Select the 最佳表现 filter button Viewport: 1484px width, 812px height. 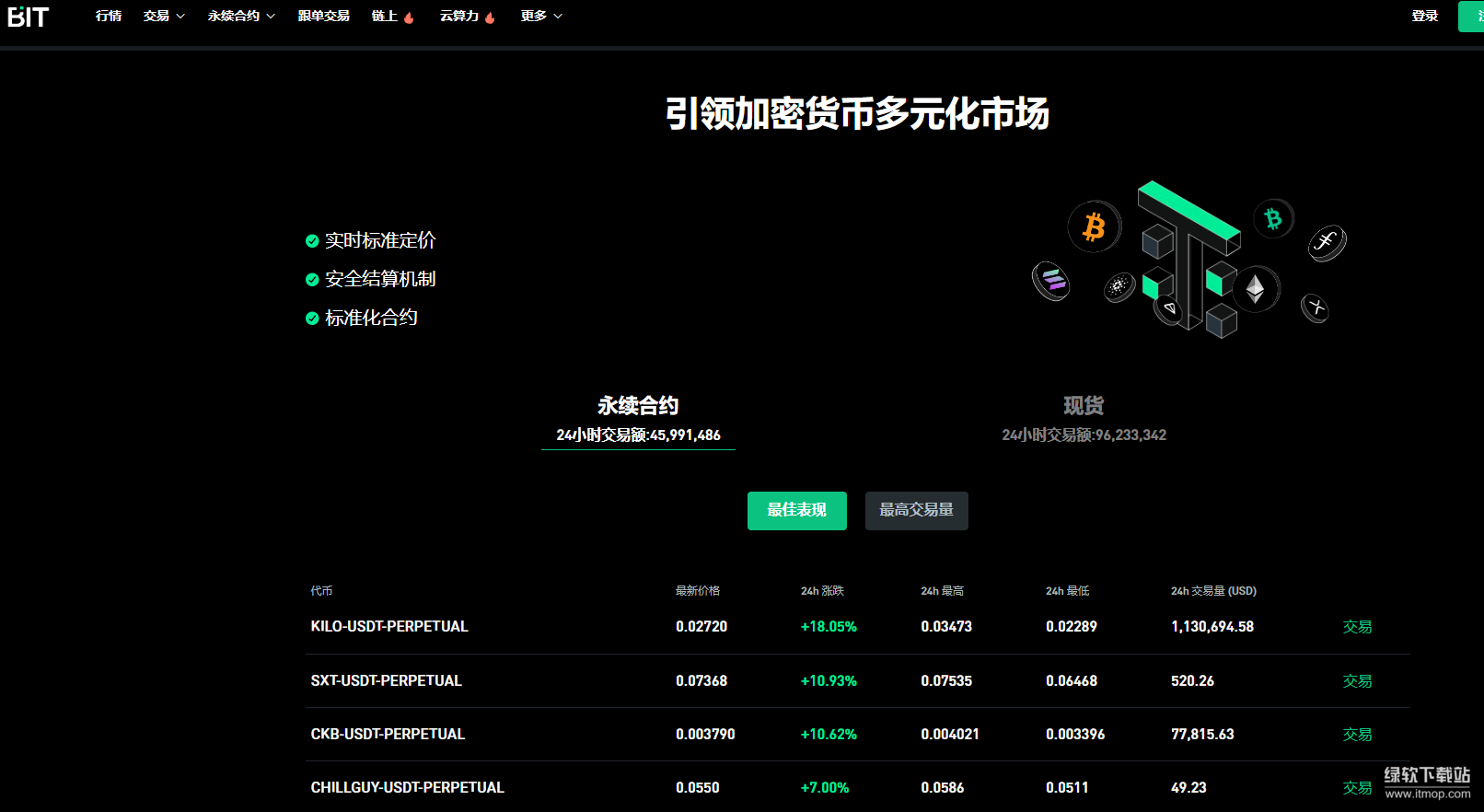coord(796,510)
